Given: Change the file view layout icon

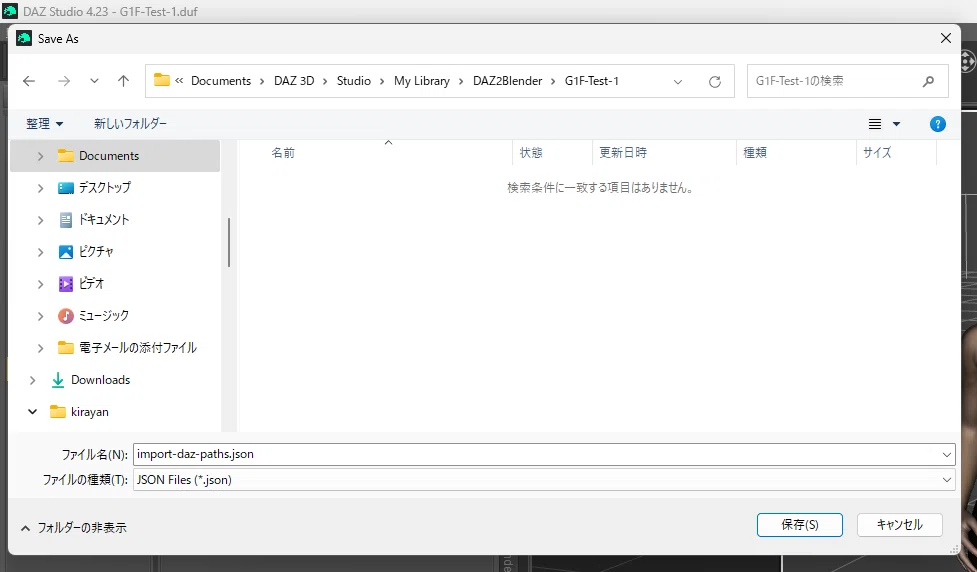Looking at the screenshot, I should pyautogui.click(x=875, y=124).
